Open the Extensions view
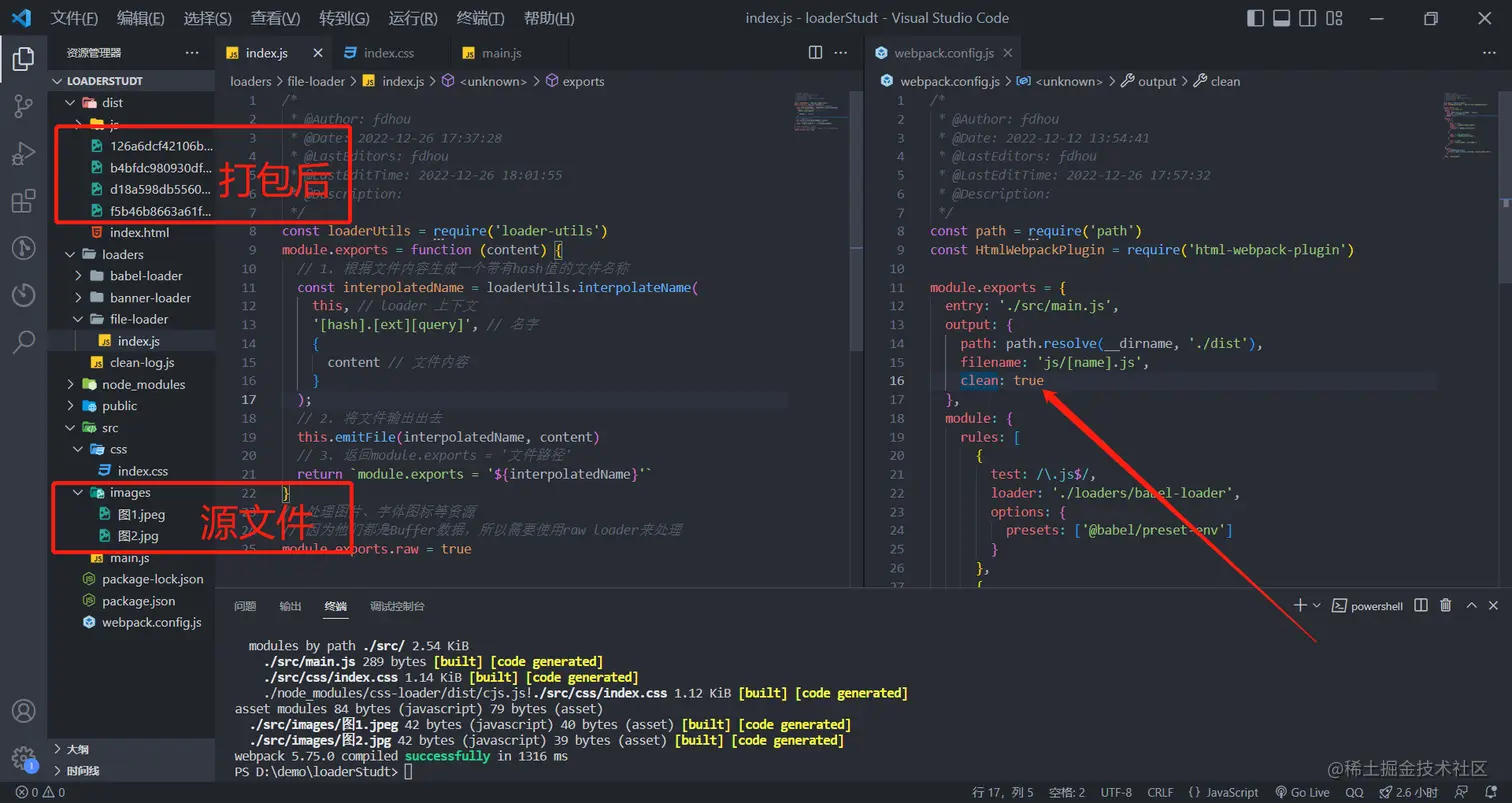This screenshot has height=803, width=1512. click(23, 201)
